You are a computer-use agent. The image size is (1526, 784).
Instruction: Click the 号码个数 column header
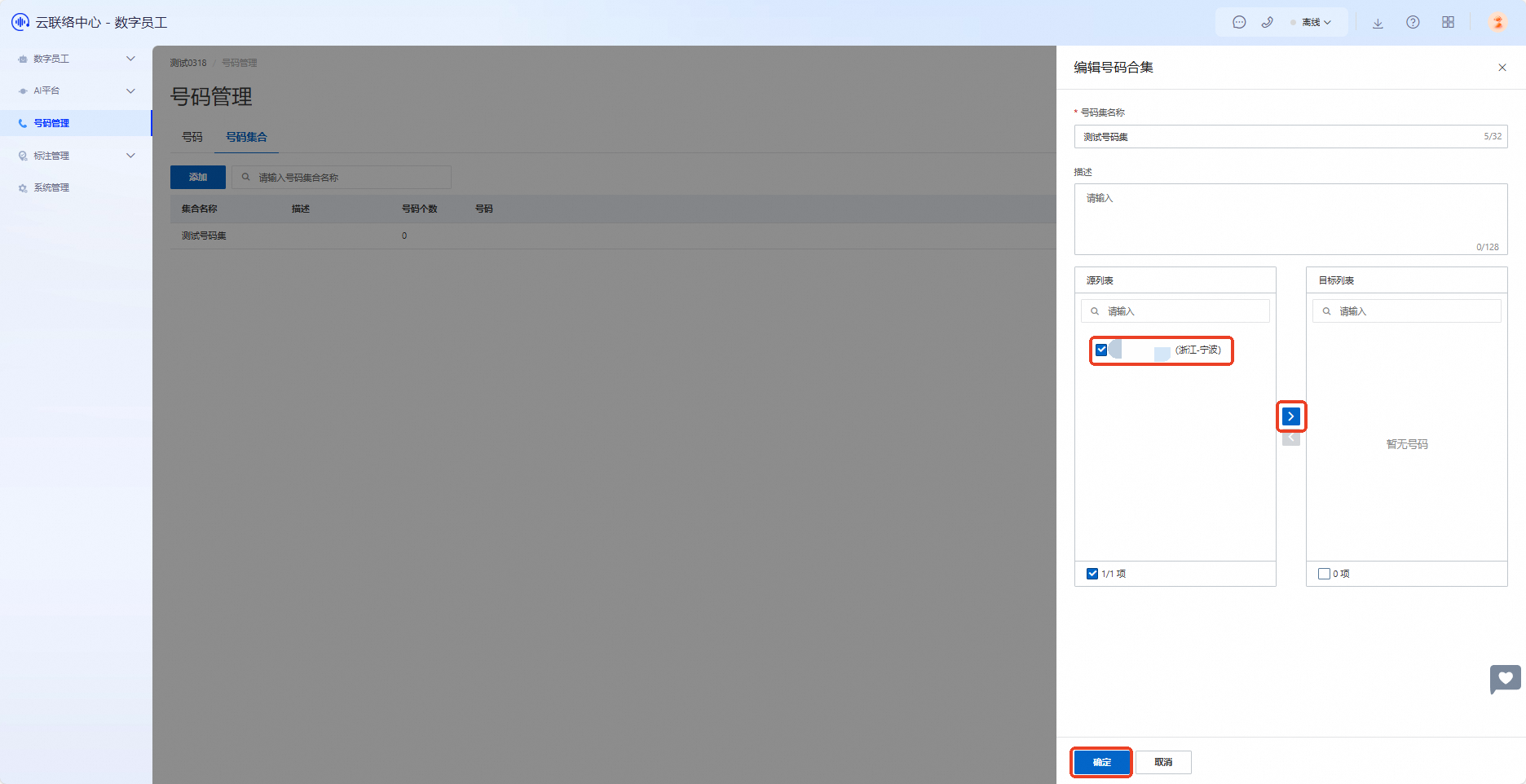tap(420, 209)
